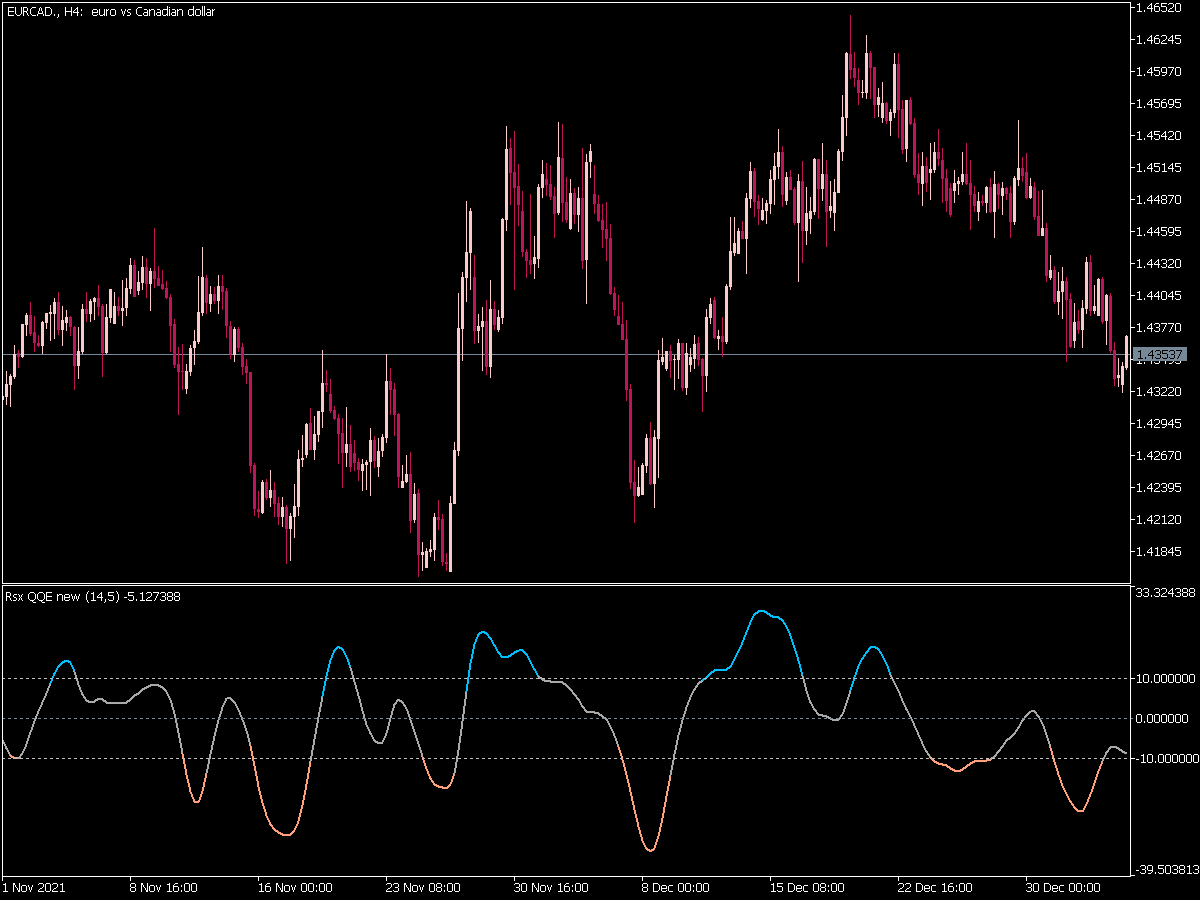
Task: Click the 1.46520 price scale value
Action: point(1160,8)
